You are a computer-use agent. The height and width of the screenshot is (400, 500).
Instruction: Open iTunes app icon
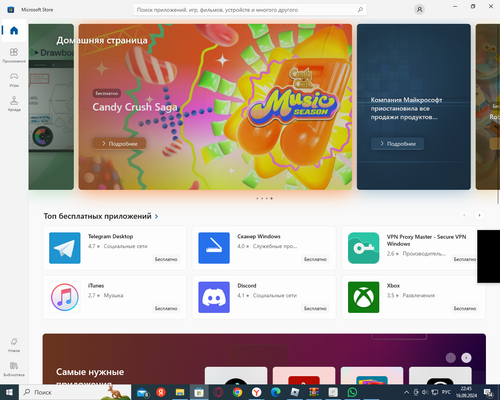tap(65, 297)
